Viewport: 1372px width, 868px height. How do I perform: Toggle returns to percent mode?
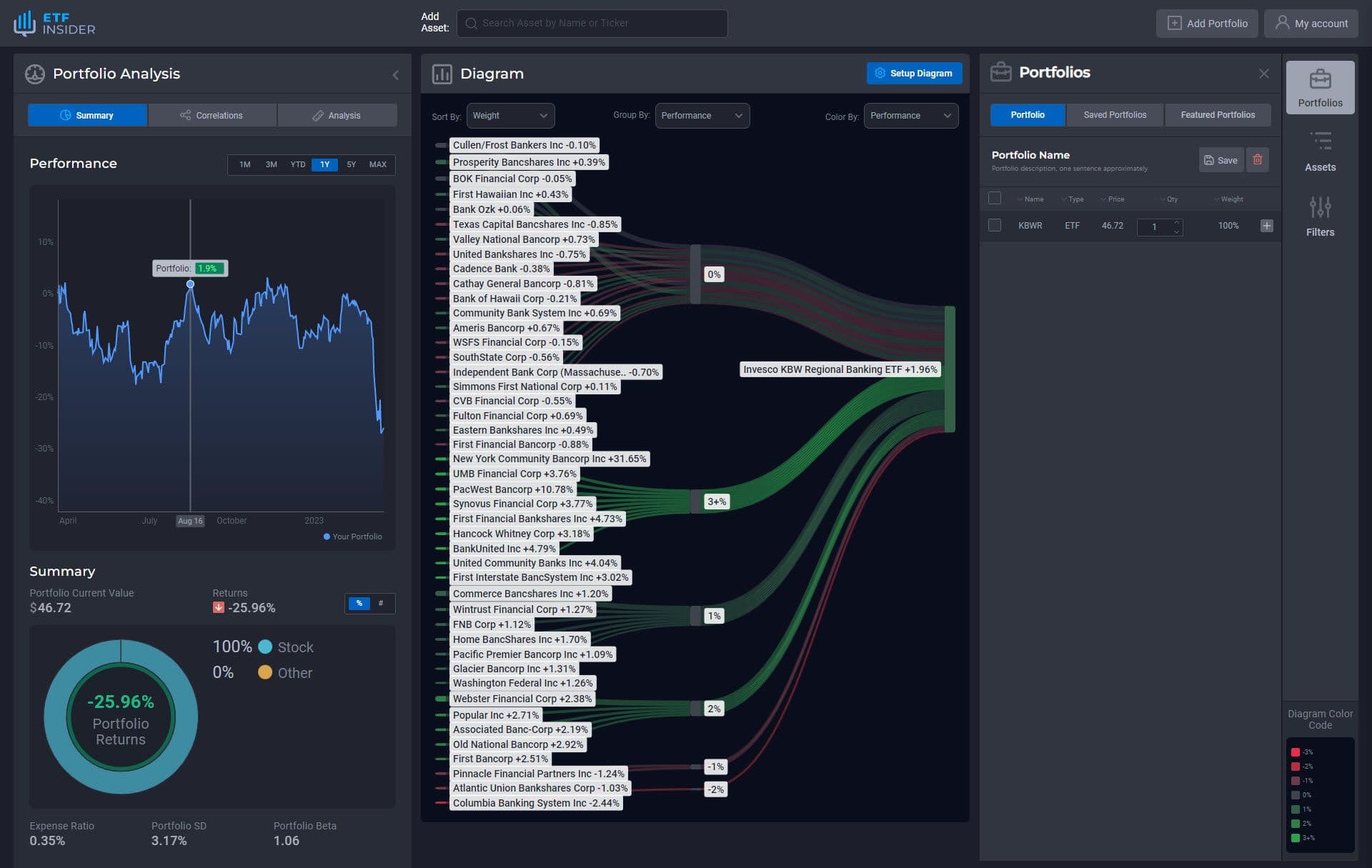pos(359,604)
